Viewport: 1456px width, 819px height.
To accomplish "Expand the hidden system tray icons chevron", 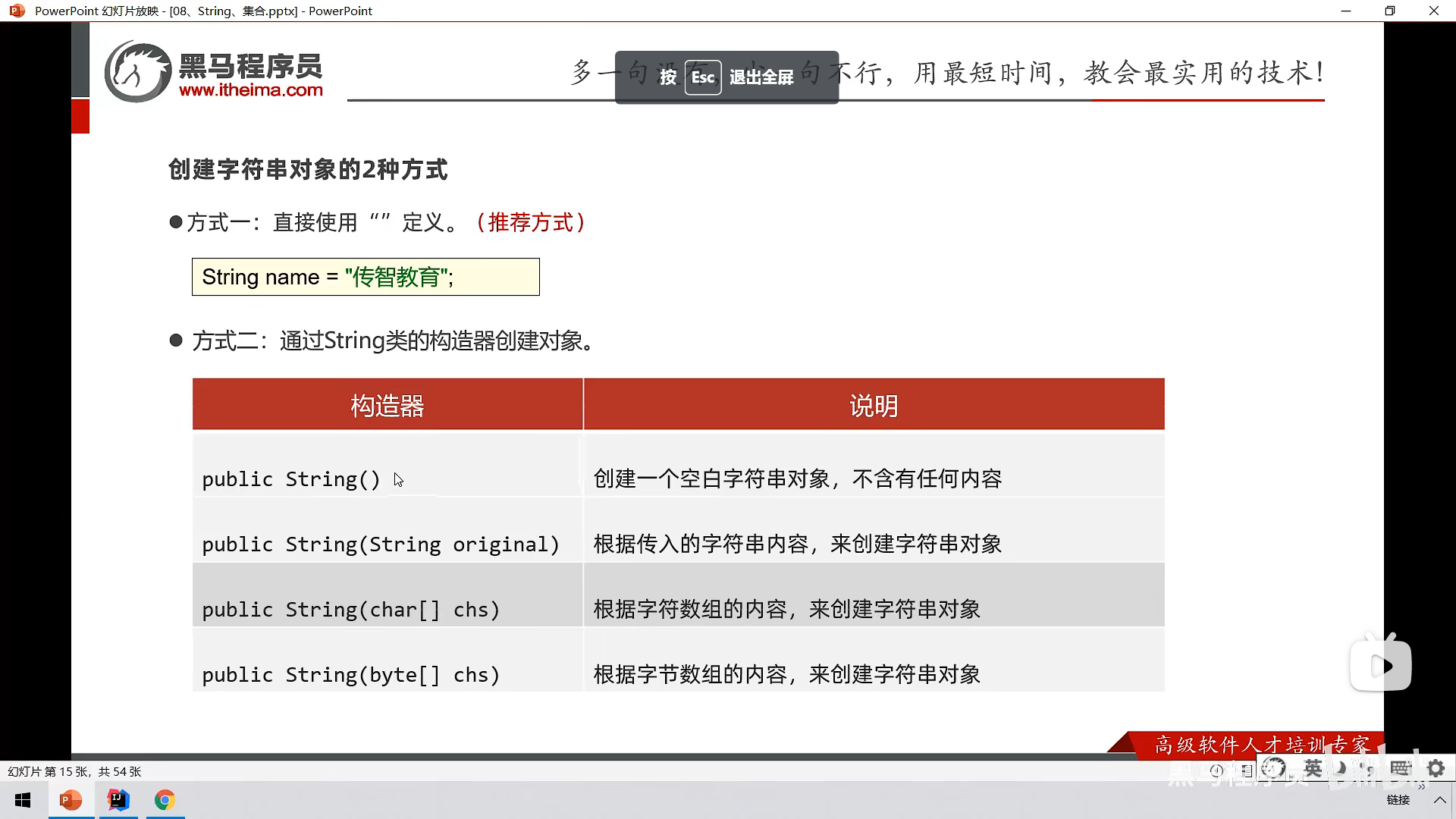I will [x=1440, y=800].
